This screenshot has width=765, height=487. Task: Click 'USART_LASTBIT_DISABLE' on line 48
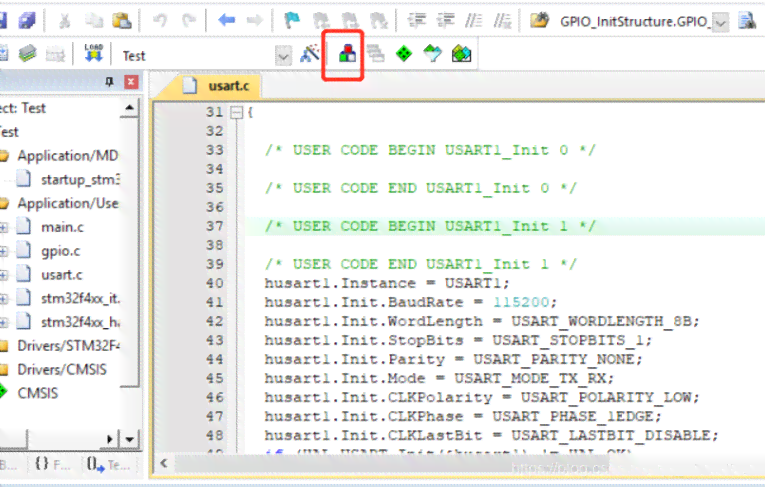611,436
